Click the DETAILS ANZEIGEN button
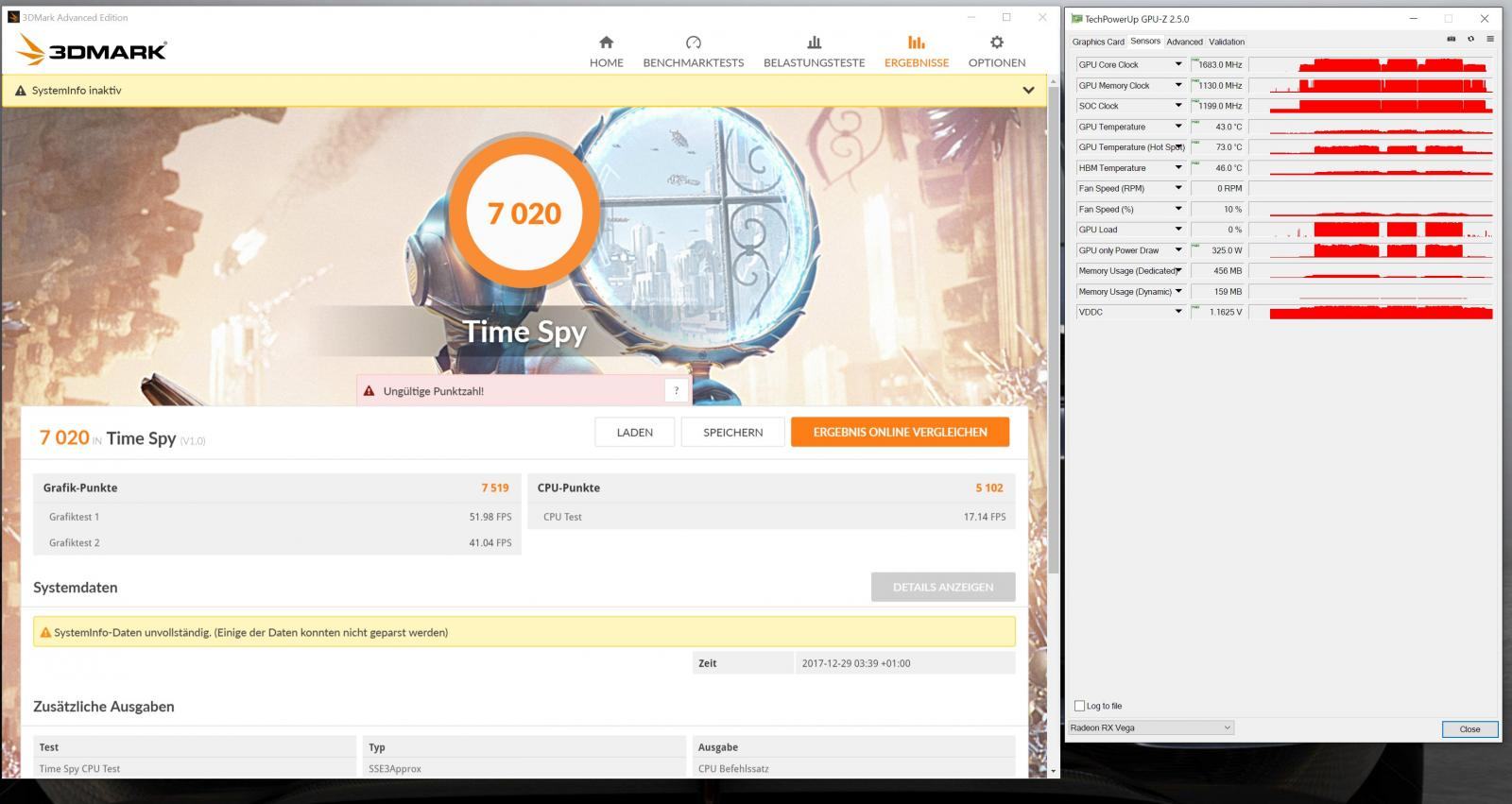 943,587
